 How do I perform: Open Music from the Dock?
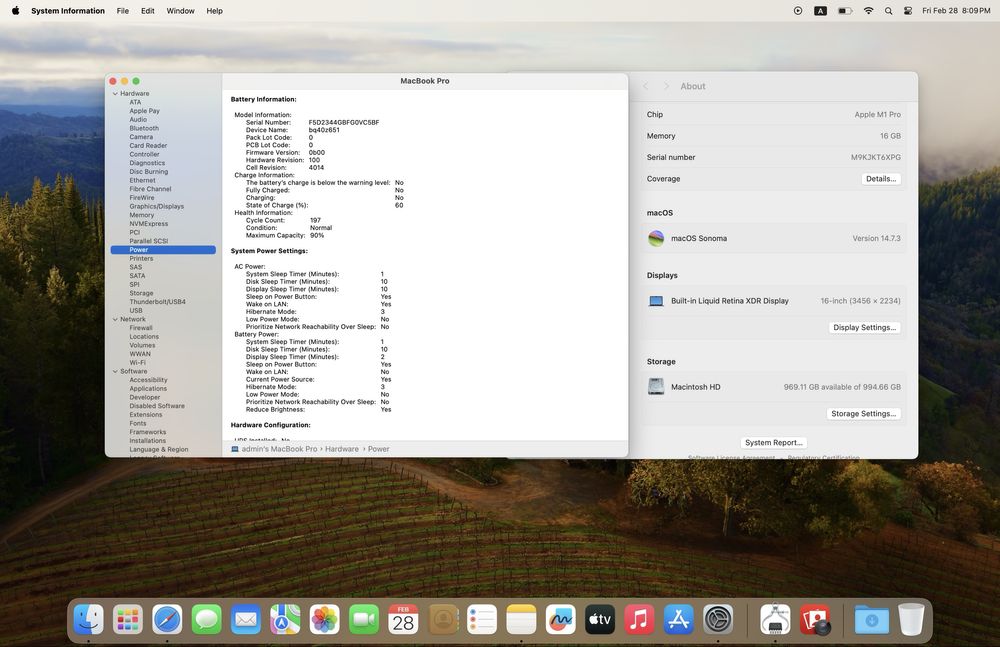coord(639,620)
